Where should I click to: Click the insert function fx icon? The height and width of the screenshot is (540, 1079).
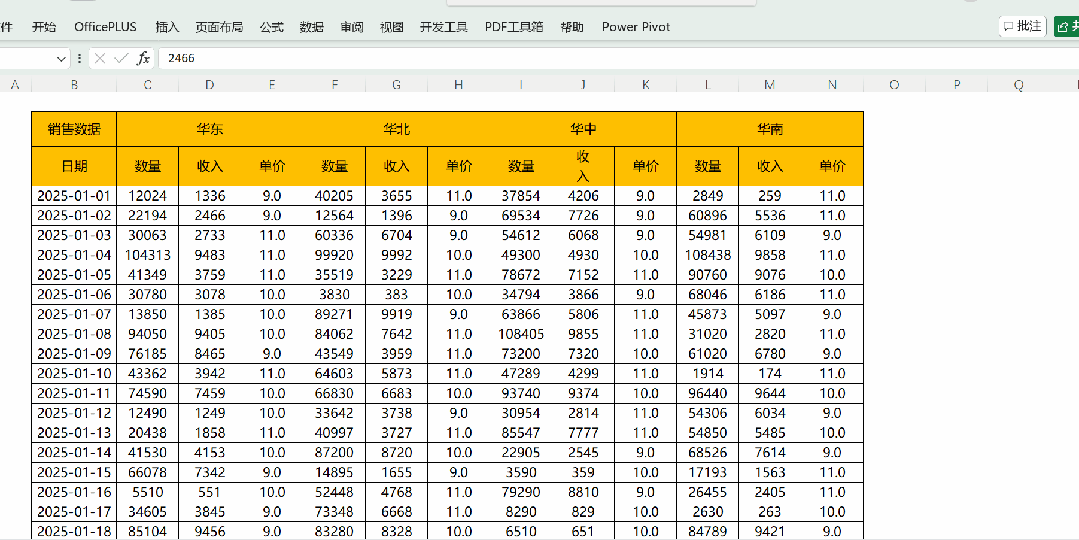pyautogui.click(x=143, y=59)
